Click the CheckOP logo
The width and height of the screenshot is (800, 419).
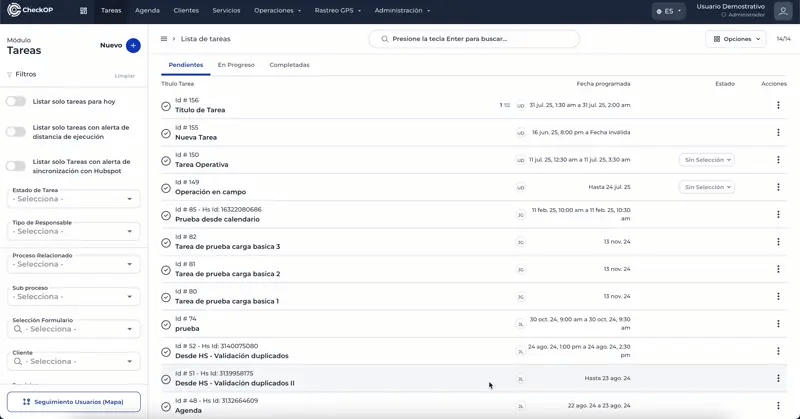pos(30,10)
